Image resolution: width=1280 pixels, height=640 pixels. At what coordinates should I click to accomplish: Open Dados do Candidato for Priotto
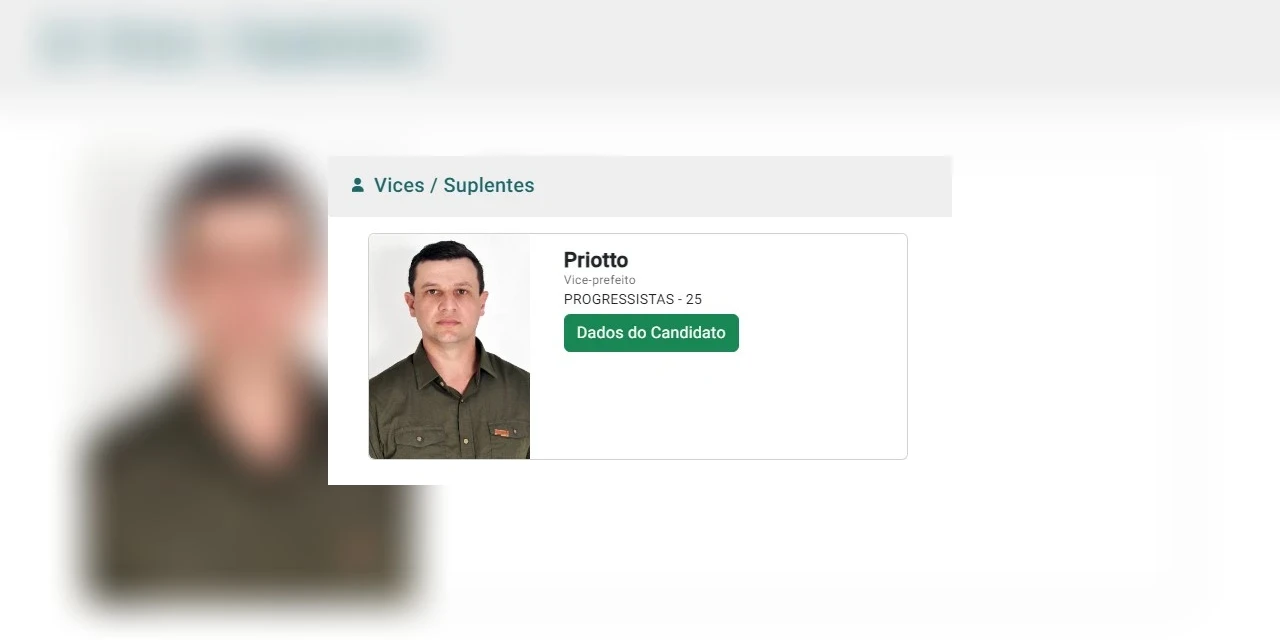pyautogui.click(x=651, y=333)
